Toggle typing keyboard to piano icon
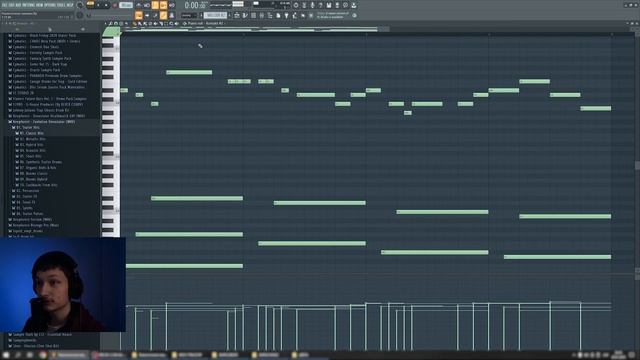The image size is (640, 360). pyautogui.click(x=139, y=16)
